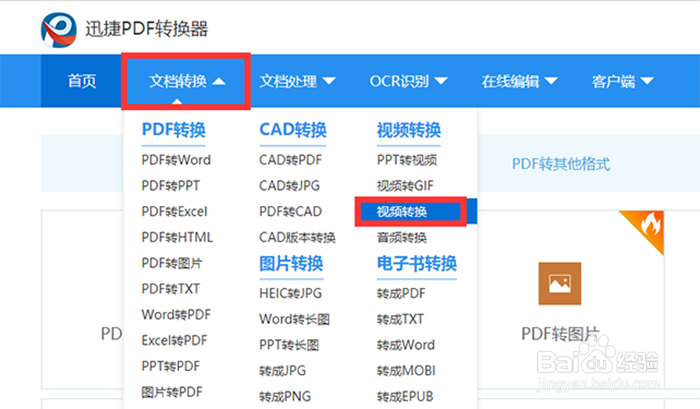
Task: Select 音频转换 entry
Action: click(x=402, y=237)
